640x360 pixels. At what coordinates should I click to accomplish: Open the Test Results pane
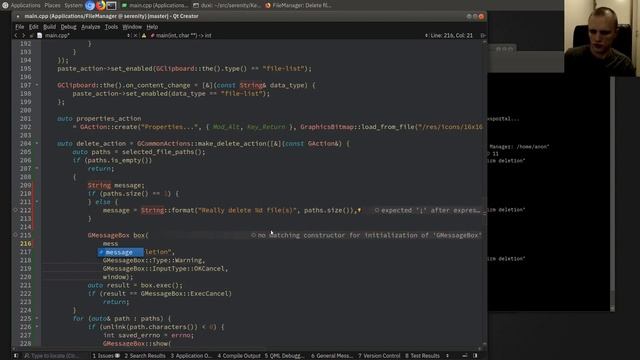[422, 356]
